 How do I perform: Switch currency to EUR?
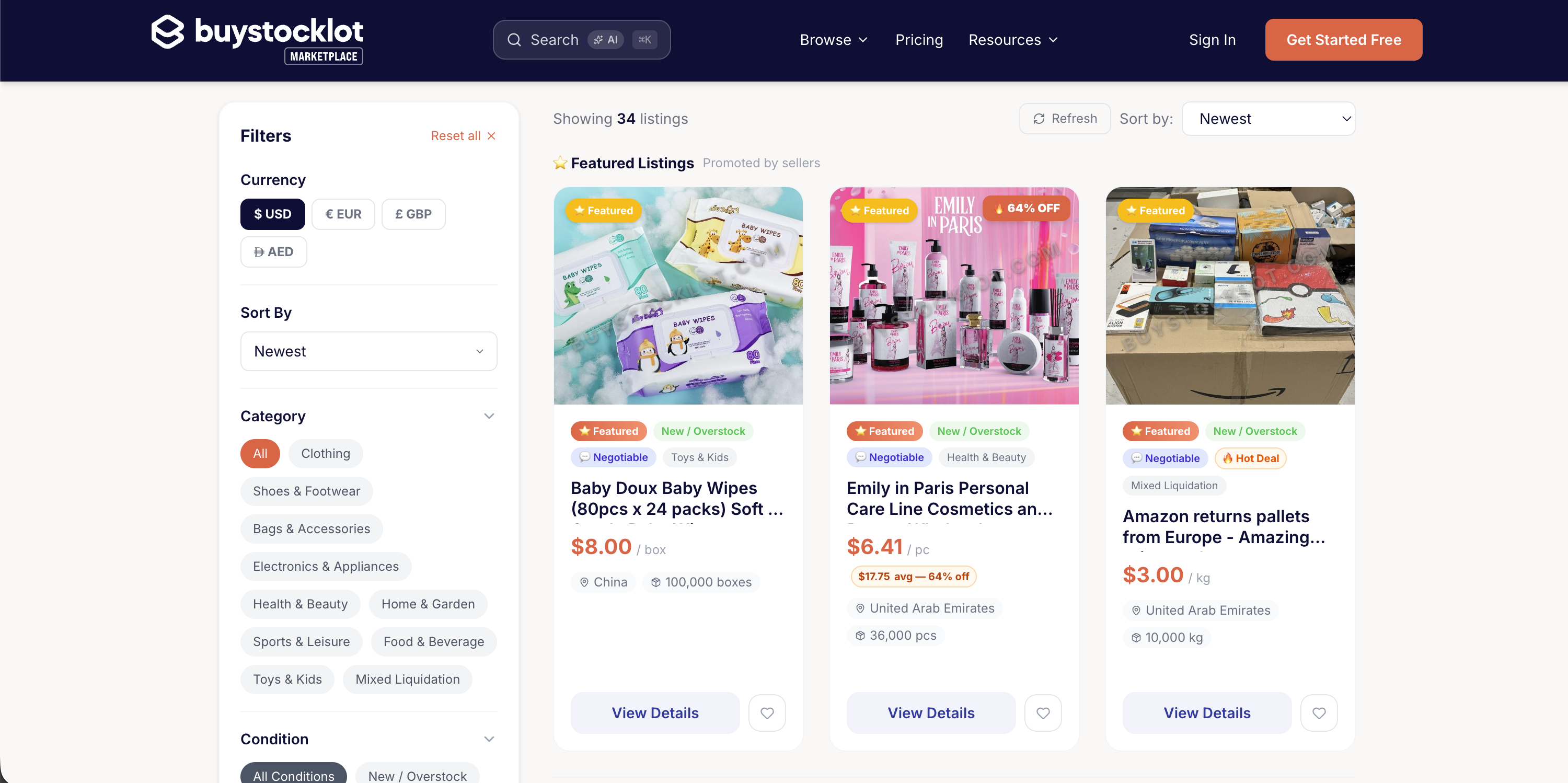343,214
